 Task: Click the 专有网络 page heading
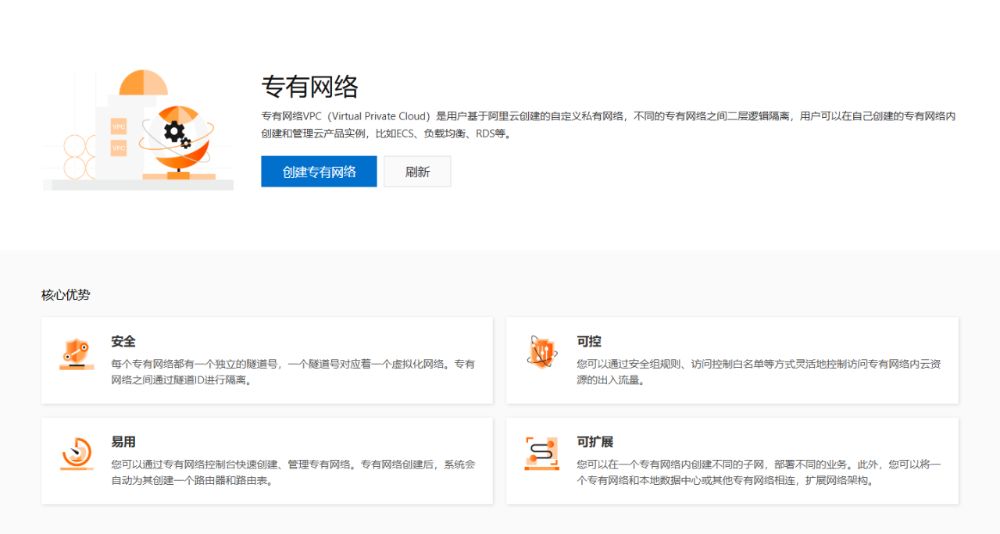tap(309, 86)
